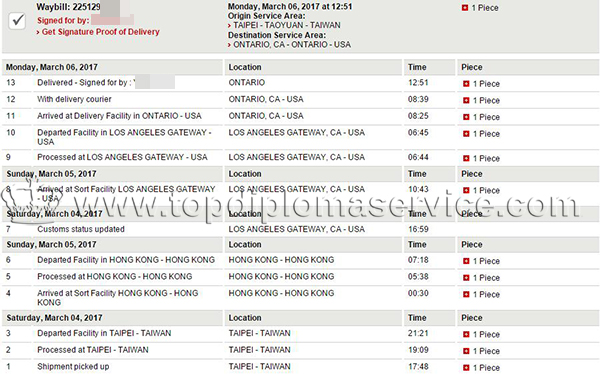Expand piece icon on Arrived at Delivery Facility ONTARIO row
The width and height of the screenshot is (600, 374).
466,117
